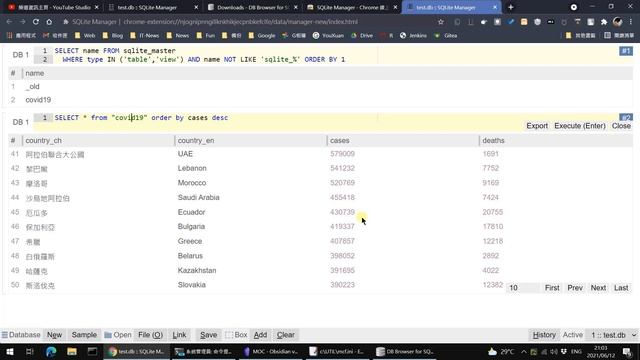The image size is (640, 360).
Task: Click the Link button
Action: coord(179,335)
